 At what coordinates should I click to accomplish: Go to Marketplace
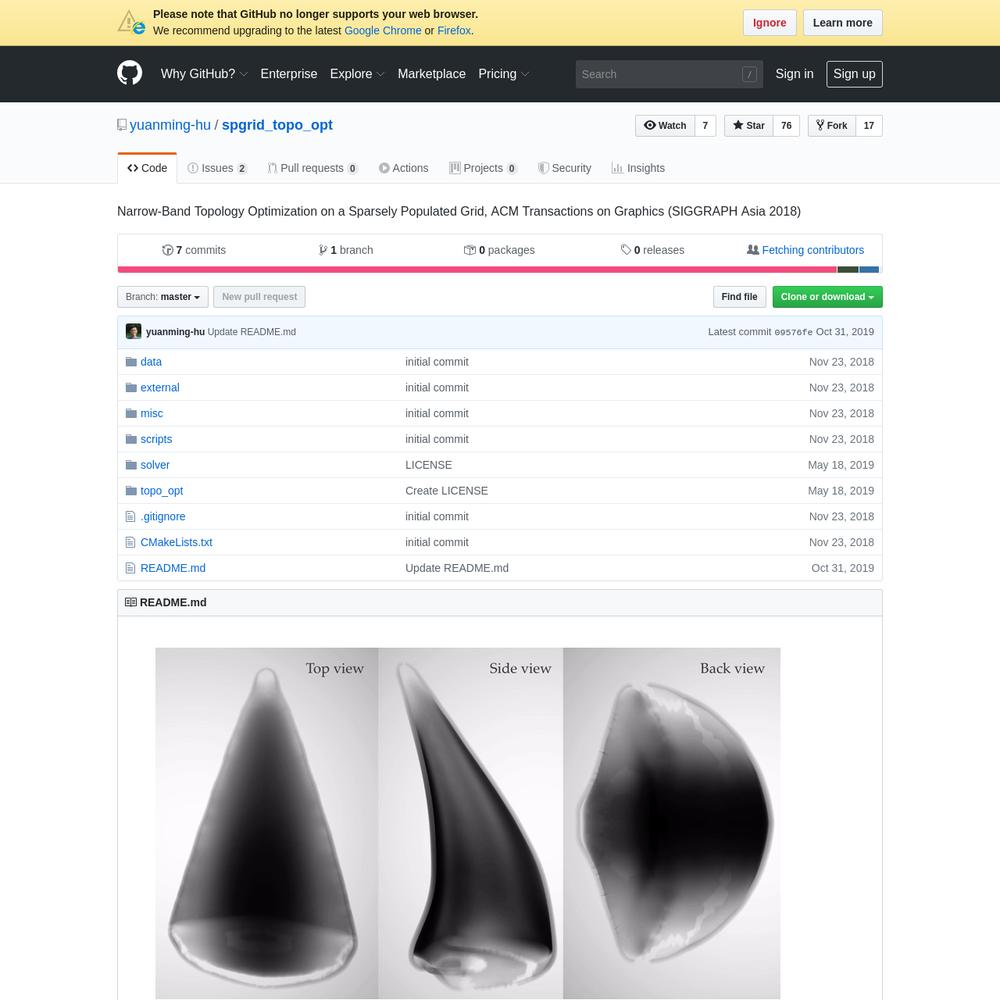(431, 73)
